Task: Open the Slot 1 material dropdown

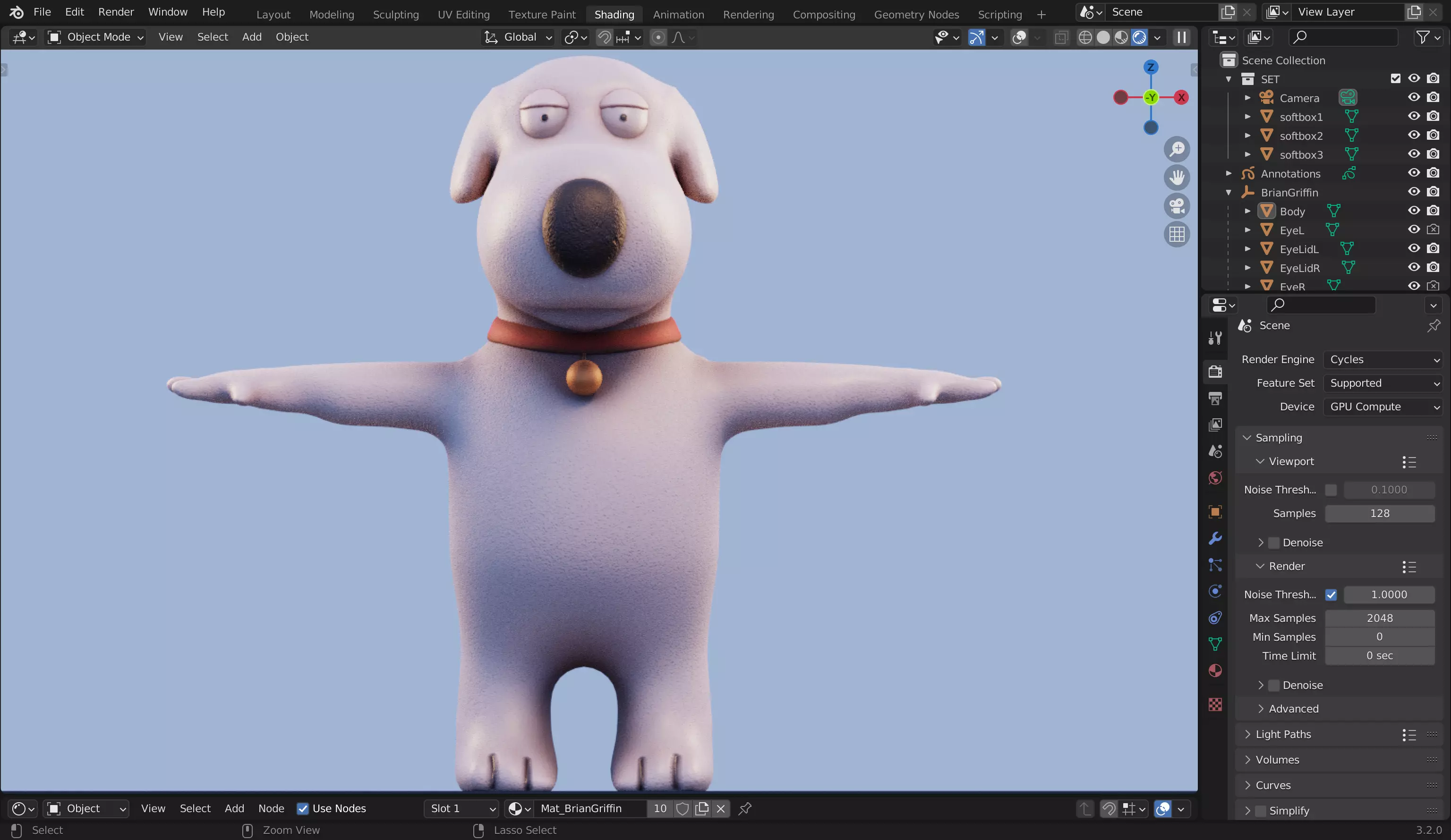Action: coord(461,808)
